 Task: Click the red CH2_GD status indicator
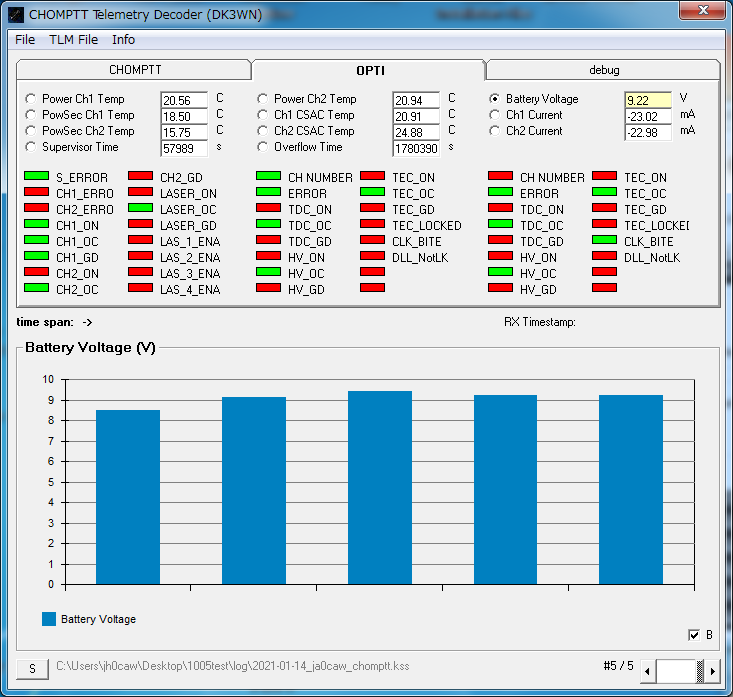pos(141,176)
